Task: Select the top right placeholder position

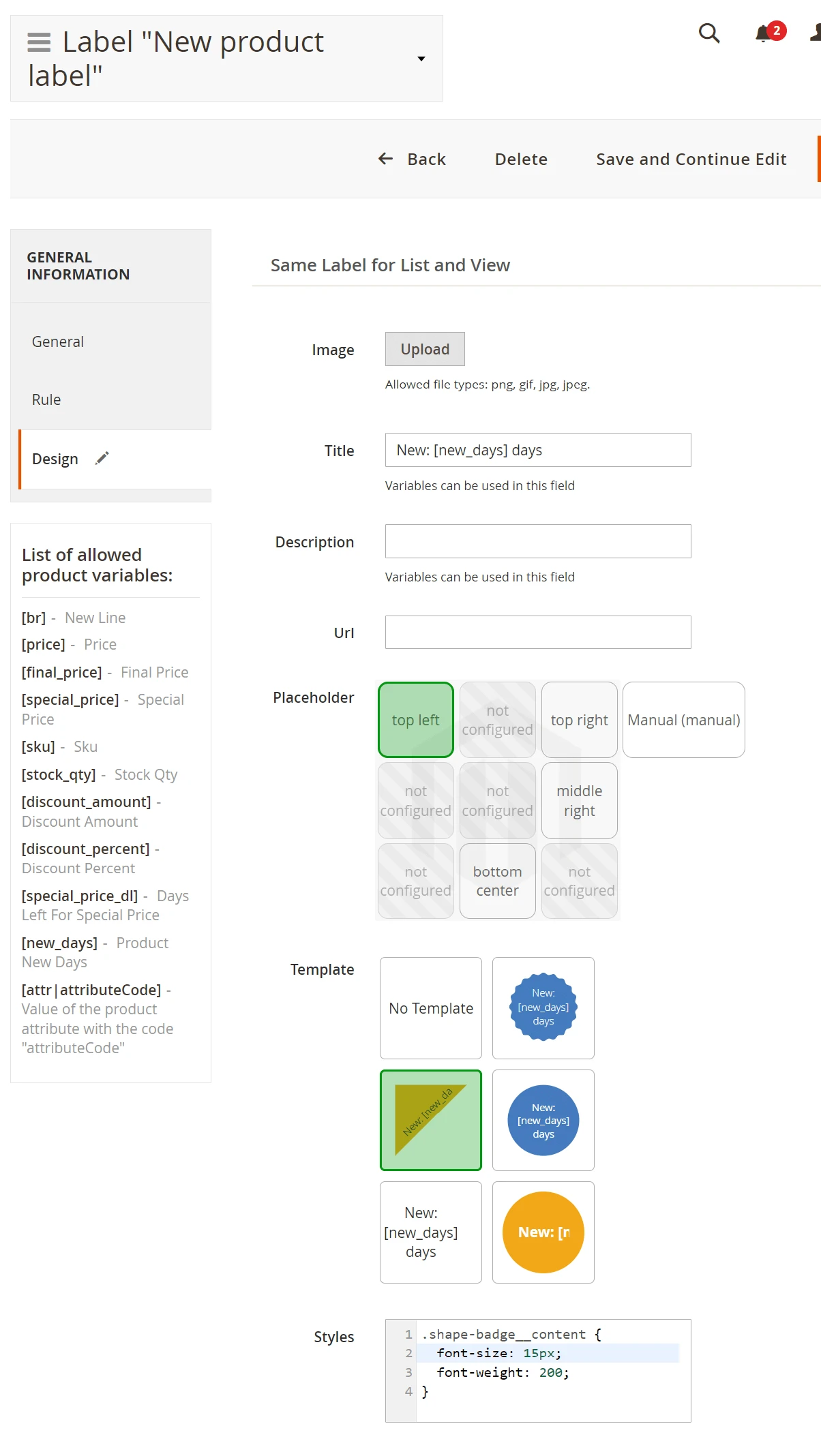Action: point(579,720)
